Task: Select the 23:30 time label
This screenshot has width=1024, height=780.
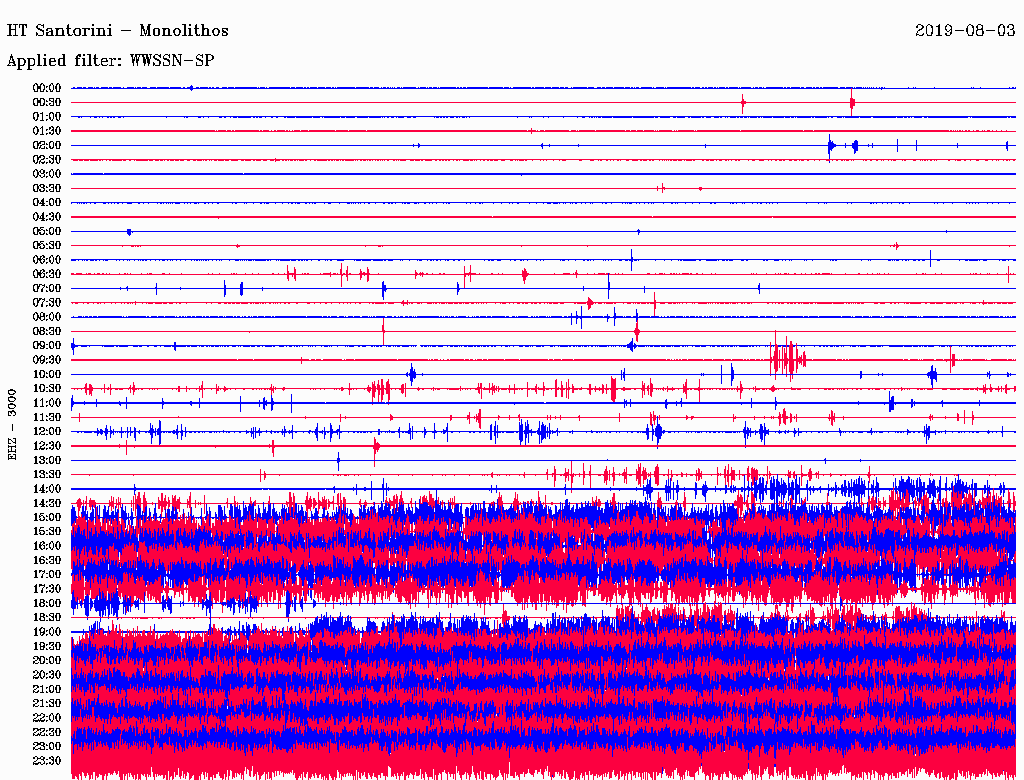Action: (47, 761)
